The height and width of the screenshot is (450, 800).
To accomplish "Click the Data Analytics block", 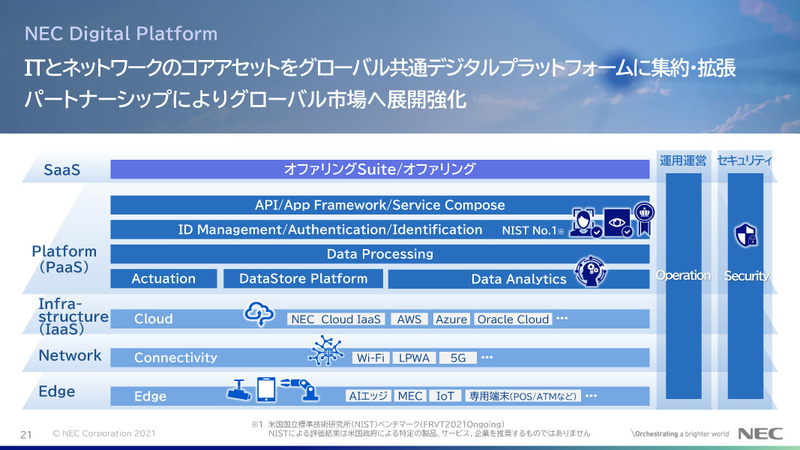I will (518, 279).
